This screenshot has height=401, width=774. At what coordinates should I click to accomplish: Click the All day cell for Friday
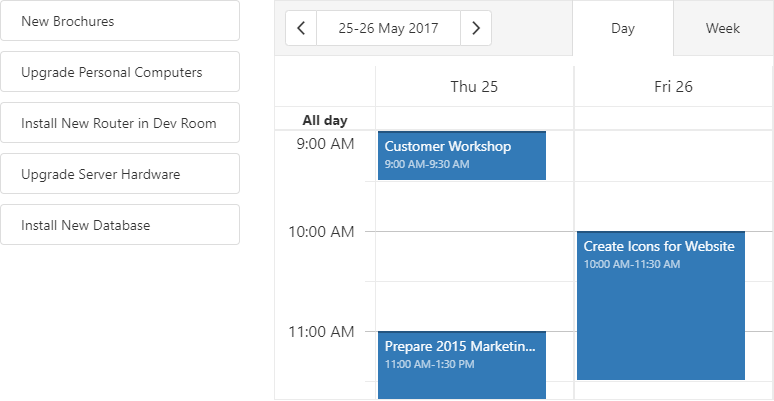pos(673,119)
